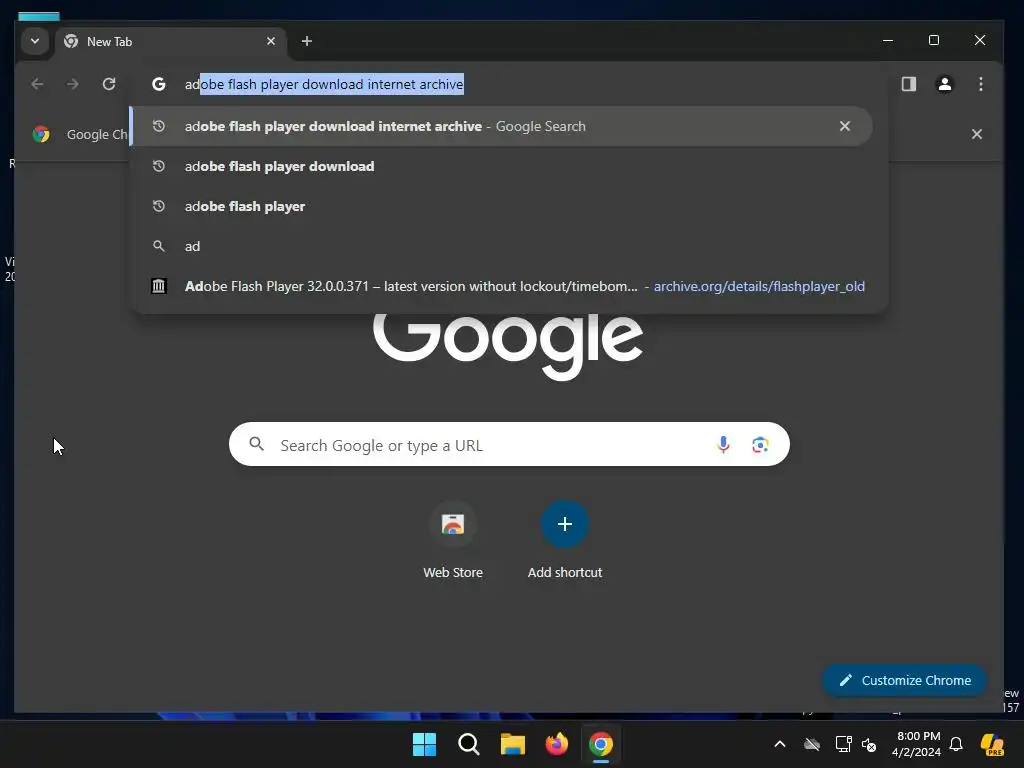Screen dimensions: 1024x768
Task: Click the muted volume tray icon
Action: click(x=869, y=744)
